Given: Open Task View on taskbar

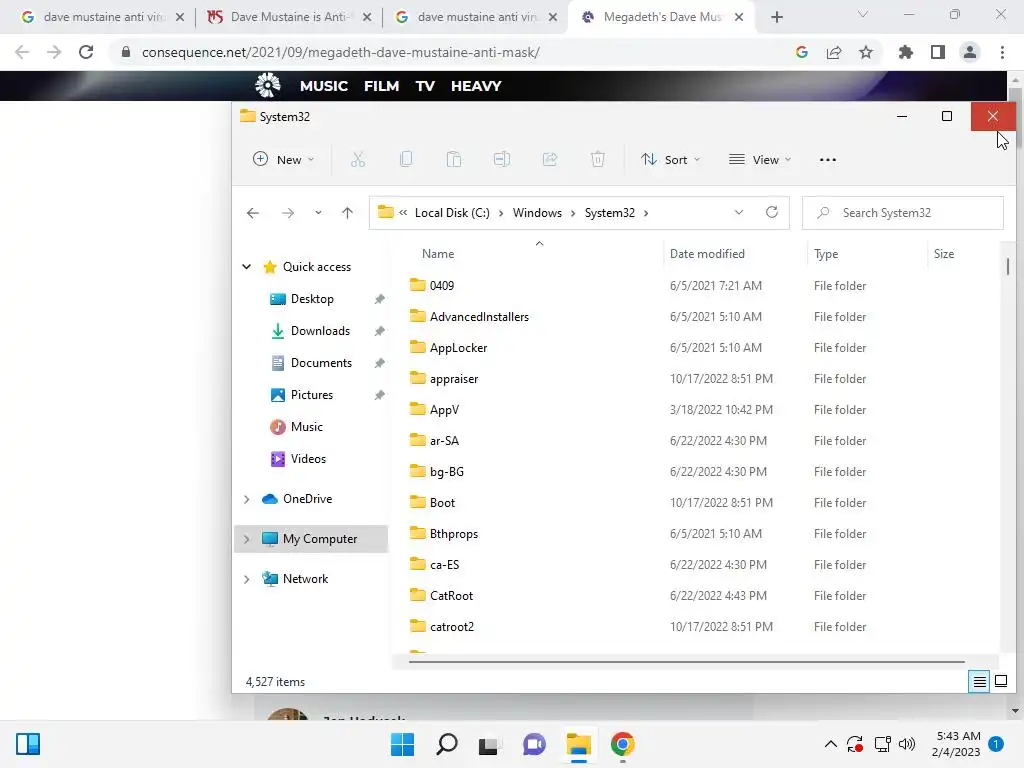Looking at the screenshot, I should pyautogui.click(x=488, y=744).
